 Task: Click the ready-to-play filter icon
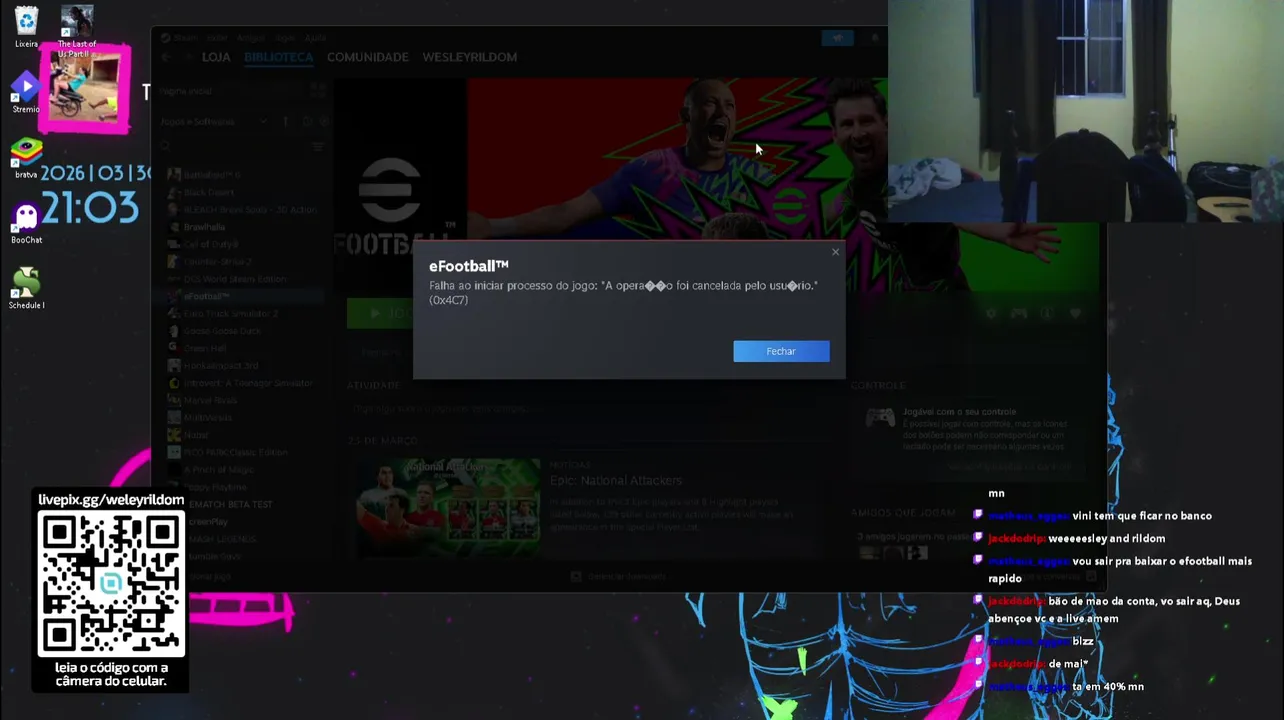[x=325, y=122]
